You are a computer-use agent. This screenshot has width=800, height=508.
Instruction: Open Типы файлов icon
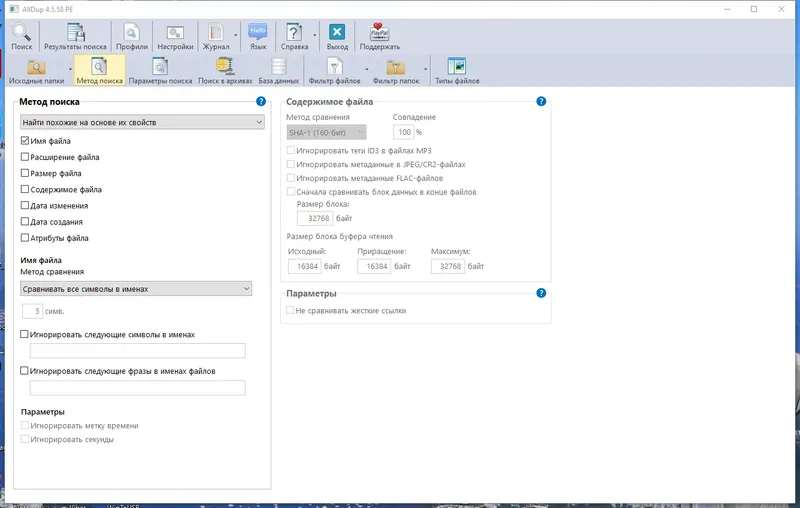pos(457,70)
